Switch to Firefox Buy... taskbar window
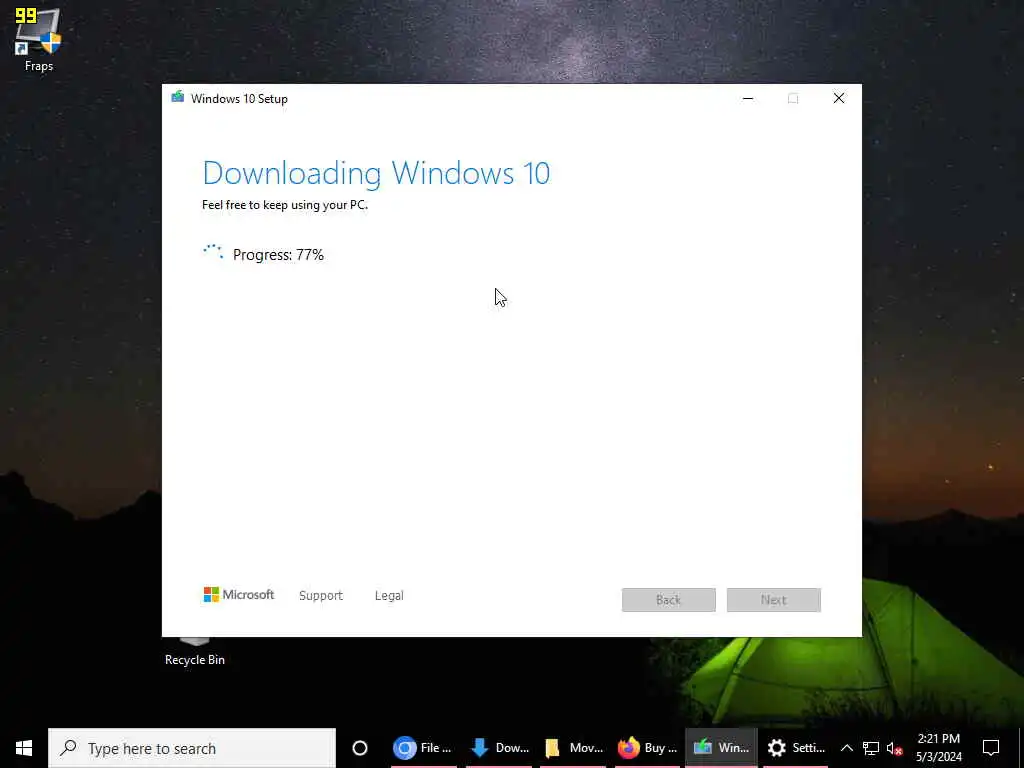Image resolution: width=1024 pixels, height=768 pixels. pyautogui.click(x=648, y=748)
